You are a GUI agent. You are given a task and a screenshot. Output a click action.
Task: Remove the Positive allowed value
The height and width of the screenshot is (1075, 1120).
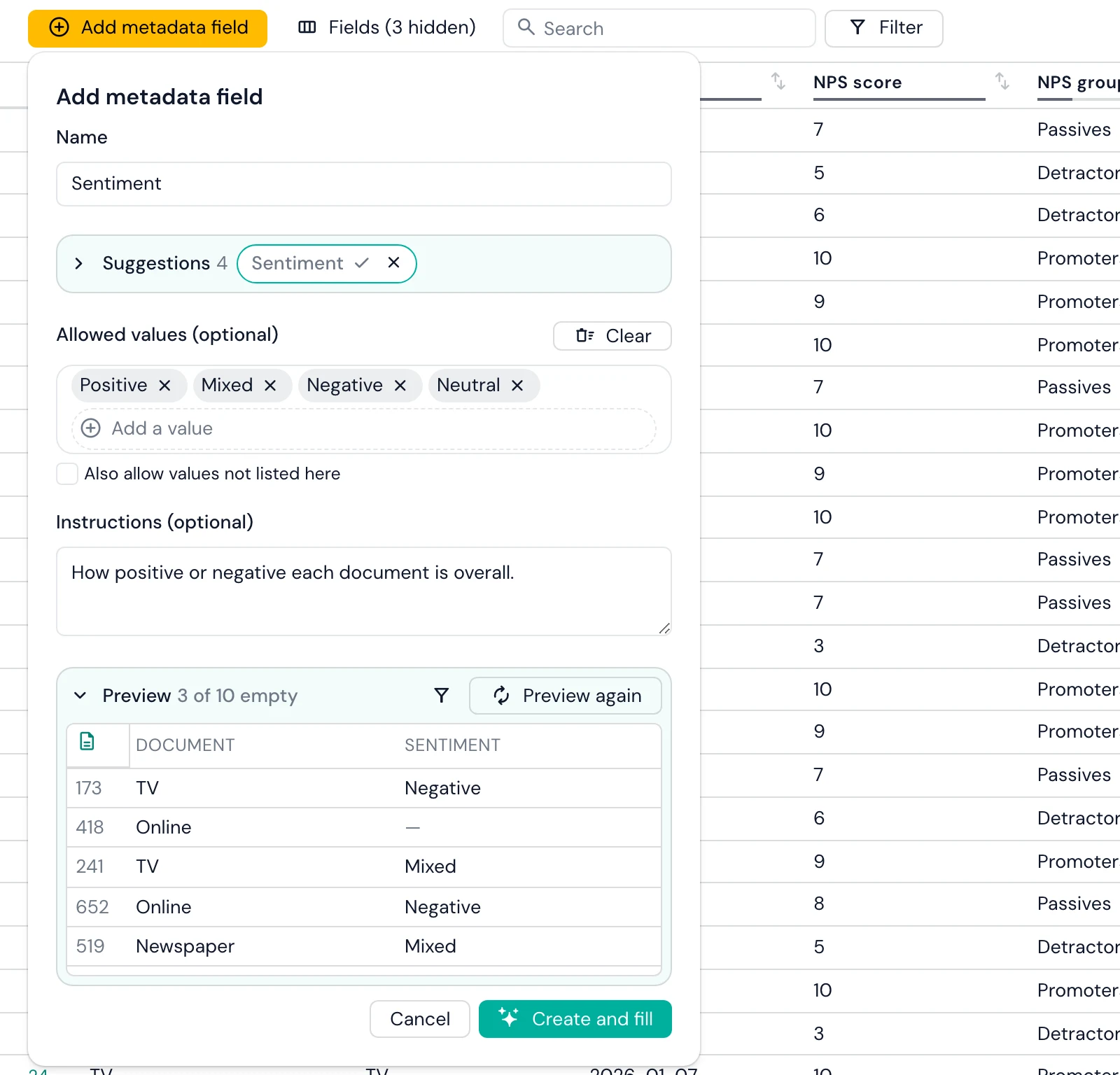(164, 386)
